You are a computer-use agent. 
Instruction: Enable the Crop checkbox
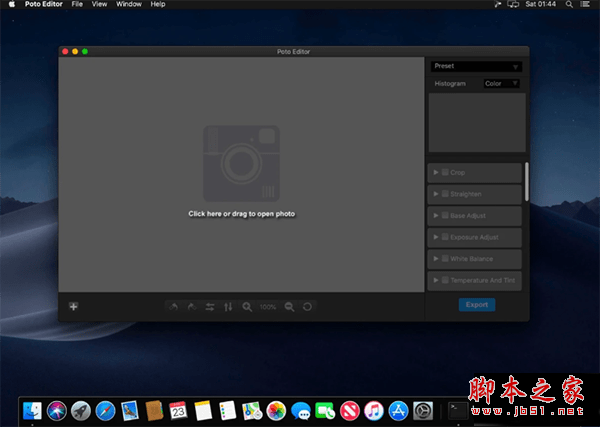pos(445,173)
